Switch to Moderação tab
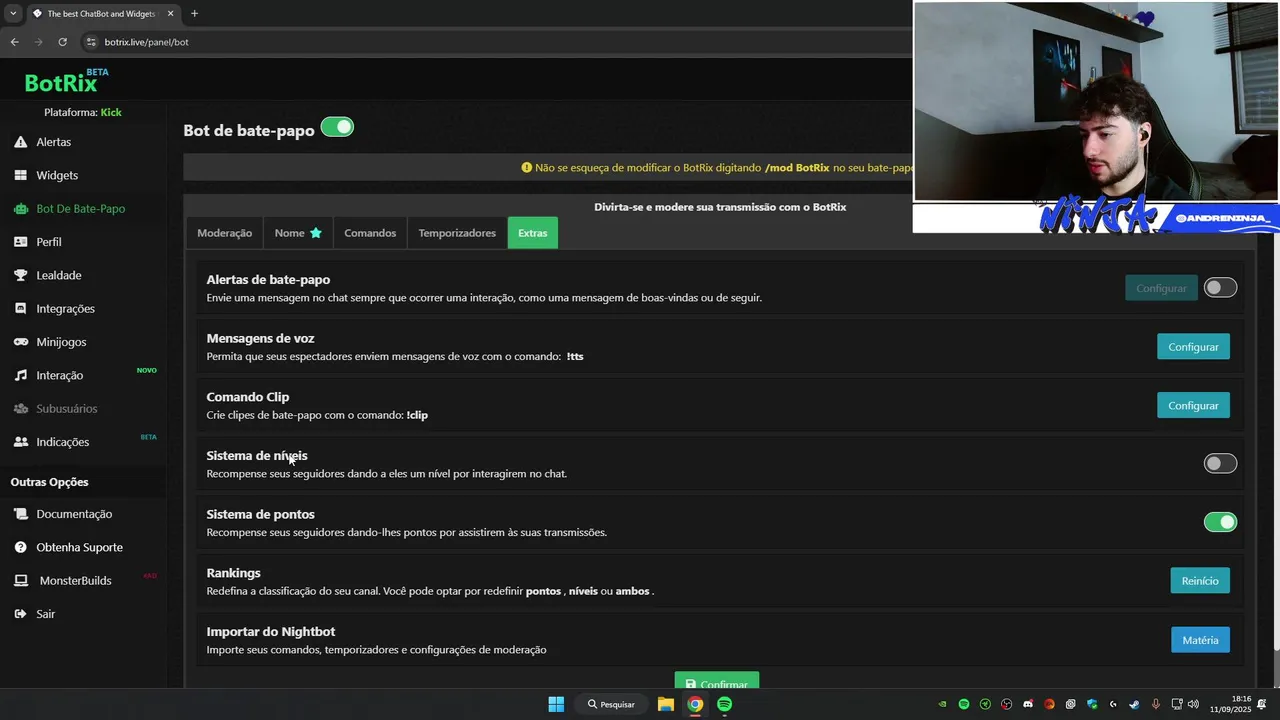1280x720 pixels. 225,233
